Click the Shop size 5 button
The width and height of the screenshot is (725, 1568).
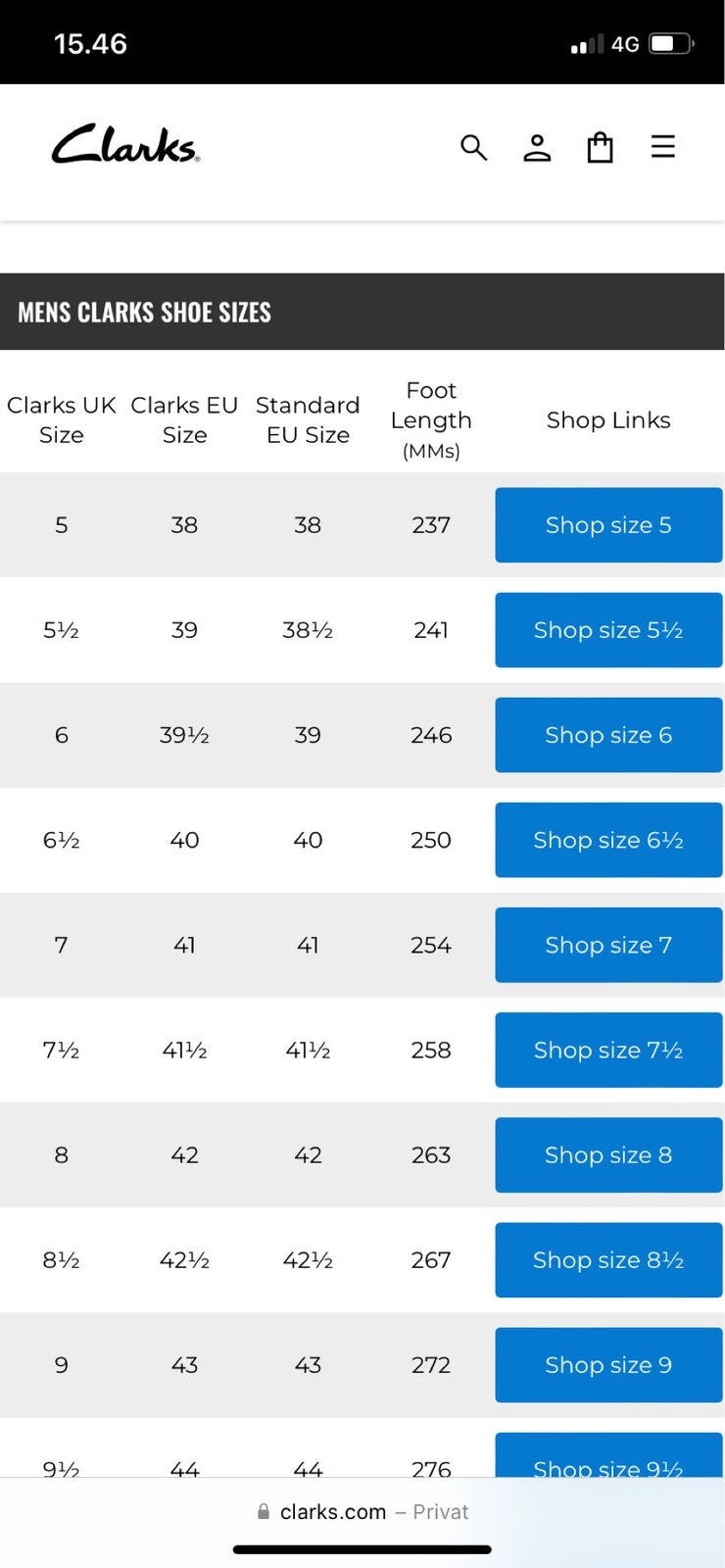pyautogui.click(x=608, y=525)
